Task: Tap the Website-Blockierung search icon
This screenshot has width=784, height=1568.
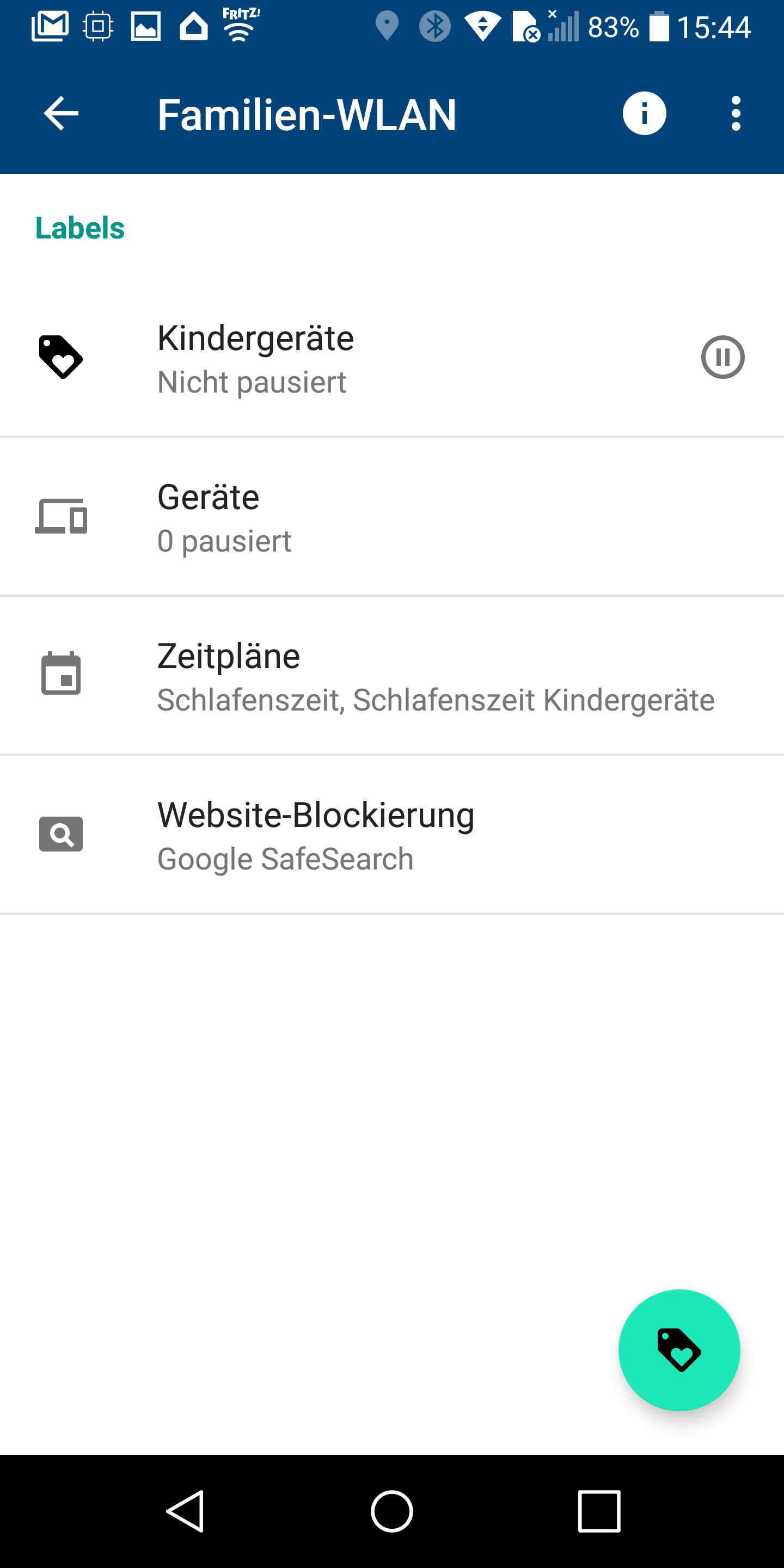Action: [61, 834]
